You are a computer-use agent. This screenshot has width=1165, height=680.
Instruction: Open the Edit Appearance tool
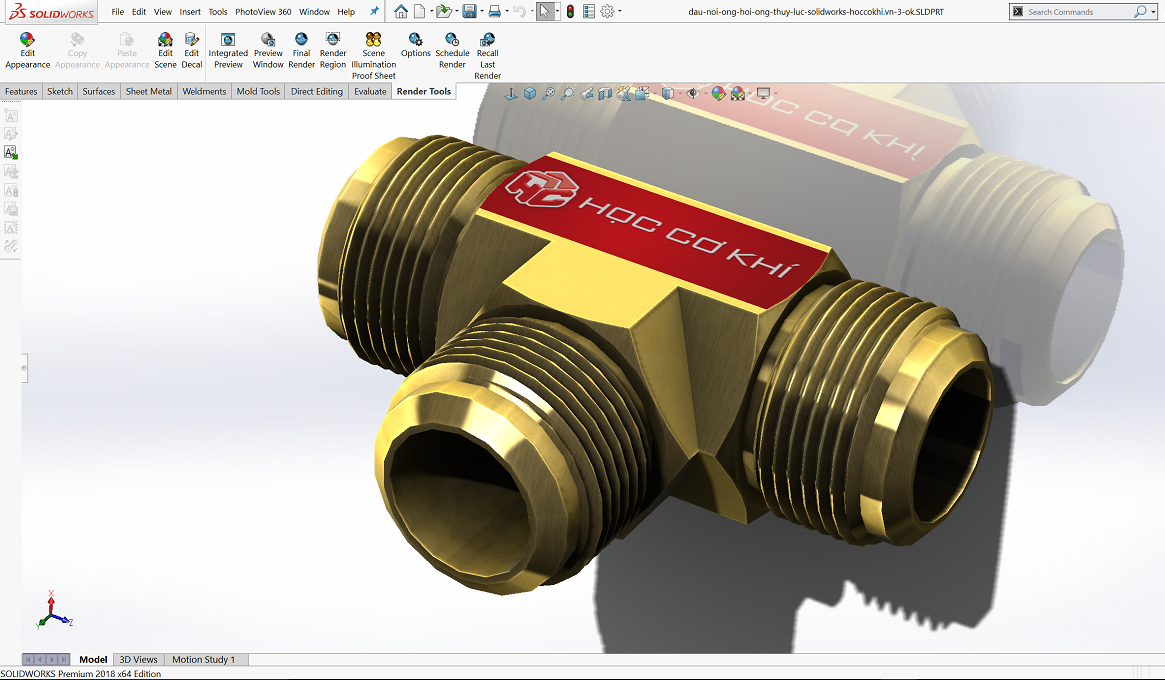pyautogui.click(x=27, y=51)
